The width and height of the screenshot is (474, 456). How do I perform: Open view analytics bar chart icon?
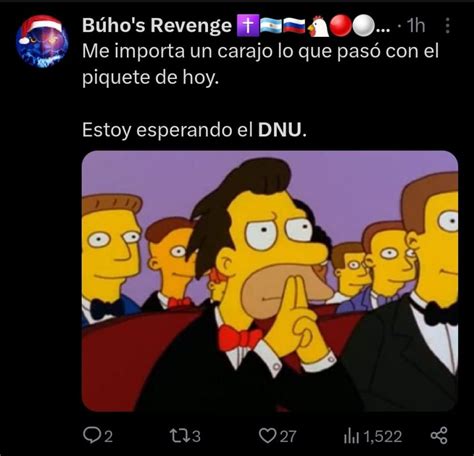pyautogui.click(x=352, y=436)
